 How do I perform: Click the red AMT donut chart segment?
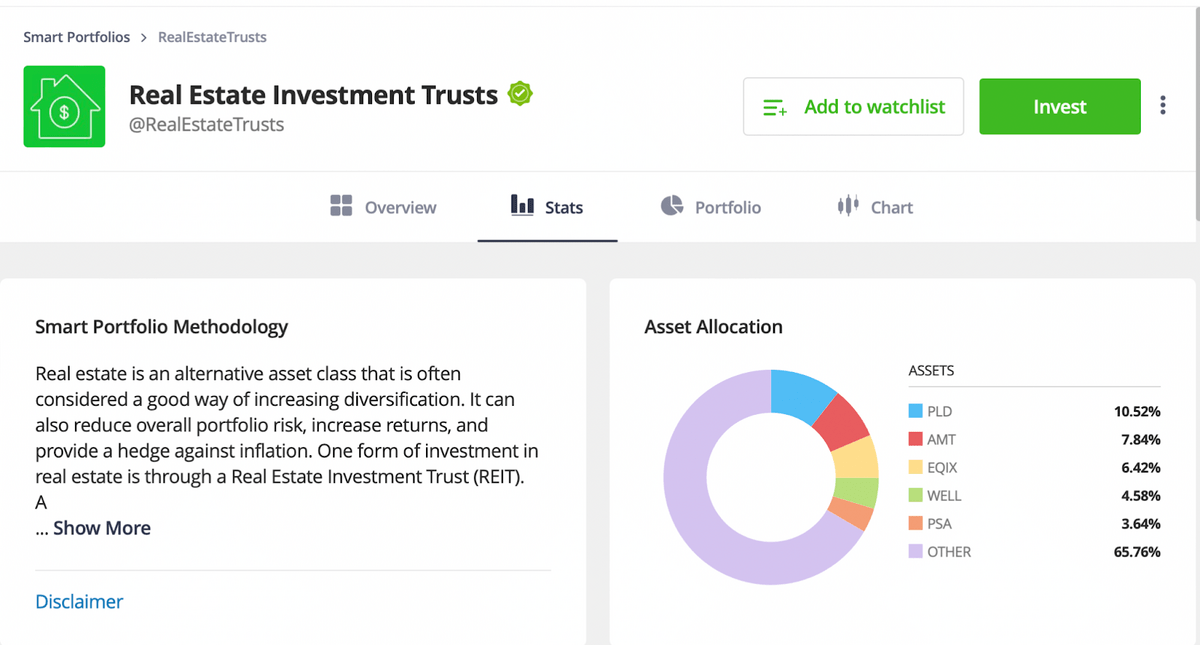pyautogui.click(x=840, y=423)
